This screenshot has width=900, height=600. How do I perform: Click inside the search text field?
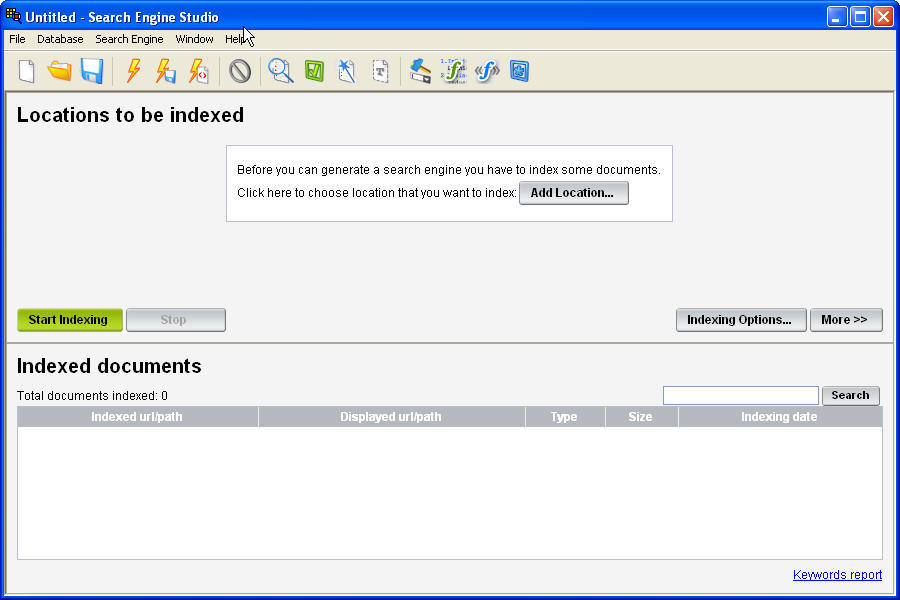(x=740, y=395)
